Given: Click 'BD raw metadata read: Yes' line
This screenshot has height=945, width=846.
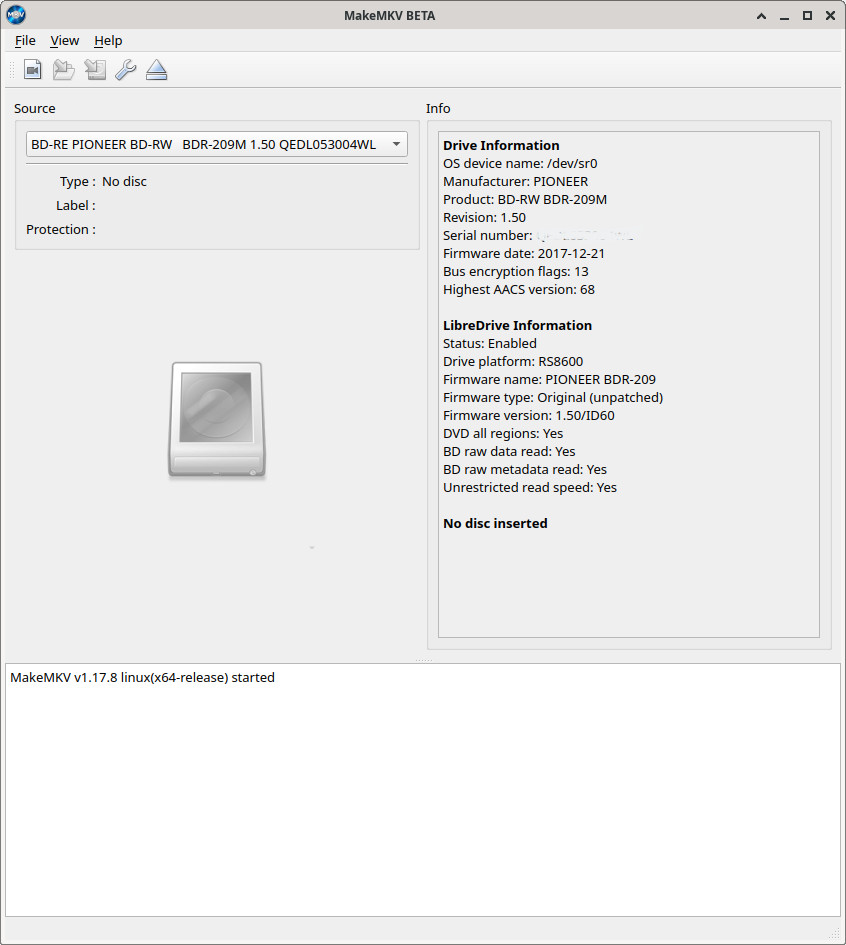Looking at the screenshot, I should pos(525,469).
